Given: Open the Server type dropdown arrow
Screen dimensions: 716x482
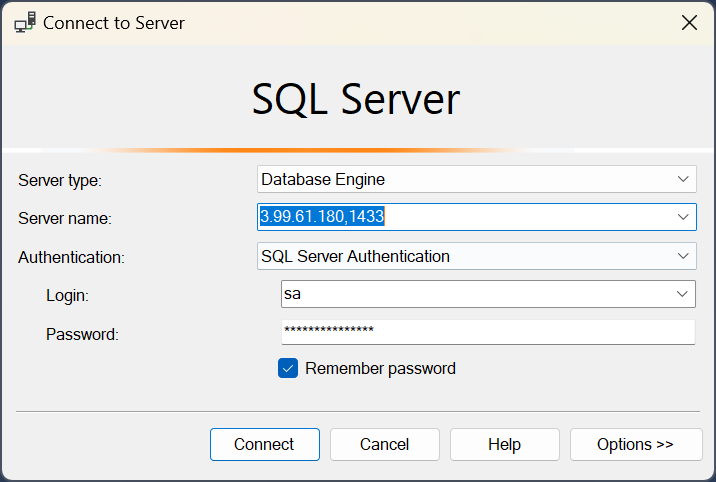Looking at the screenshot, I should coord(684,179).
